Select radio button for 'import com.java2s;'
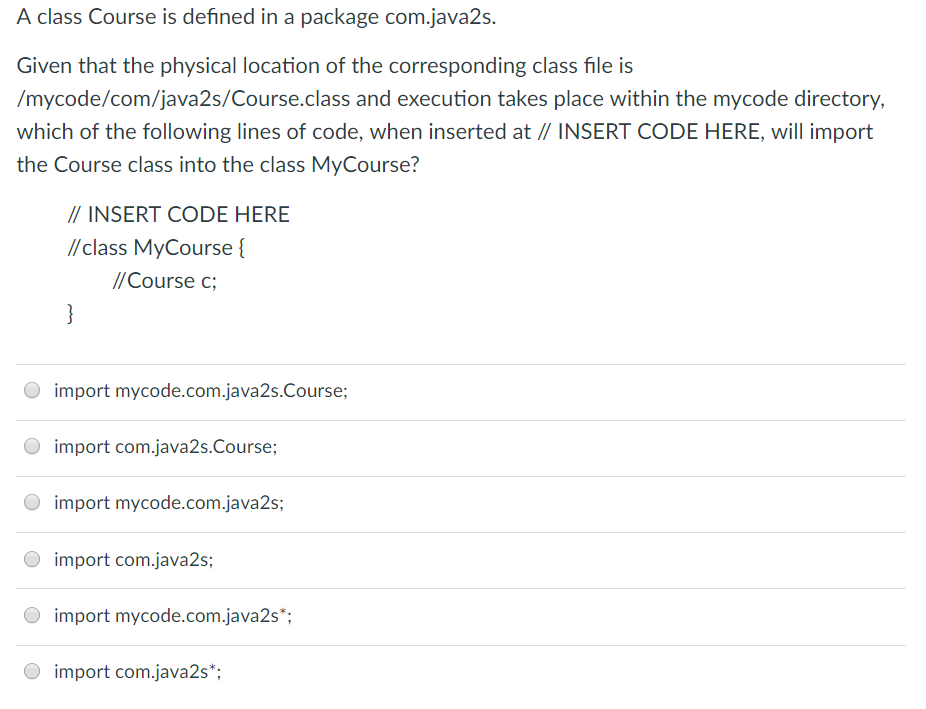This screenshot has height=709, width=926. click(x=31, y=559)
